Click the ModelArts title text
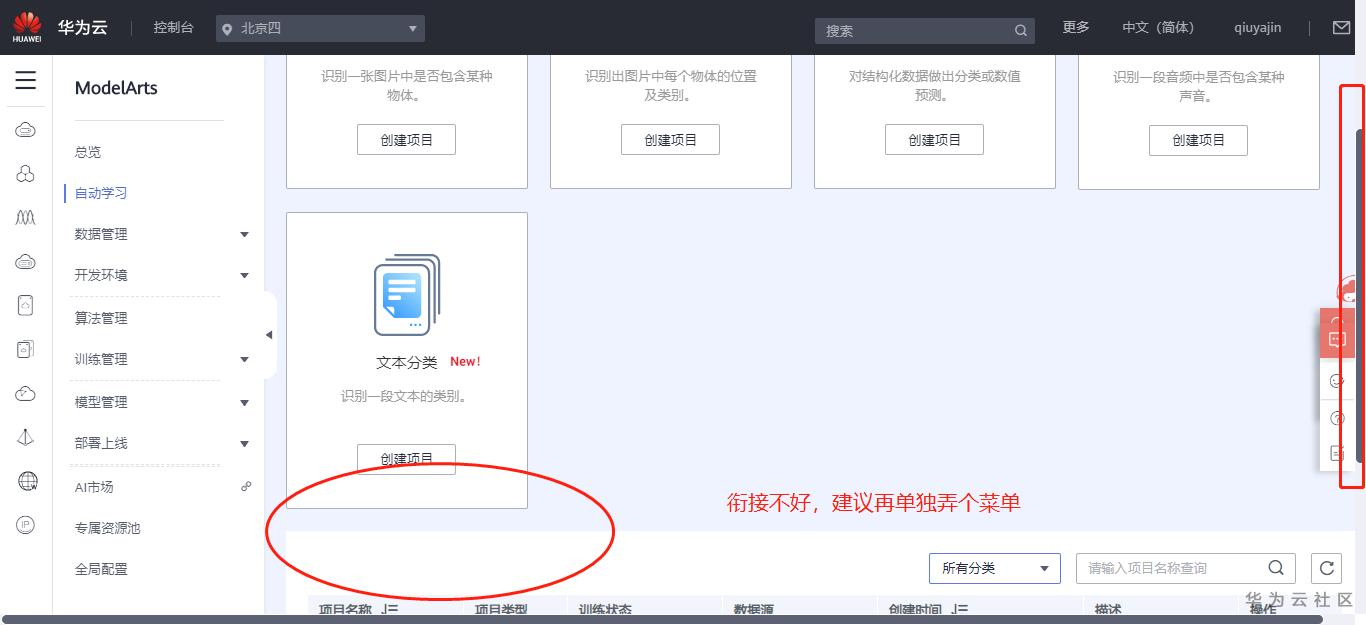Screen dimensions: 1366x625 (116, 88)
